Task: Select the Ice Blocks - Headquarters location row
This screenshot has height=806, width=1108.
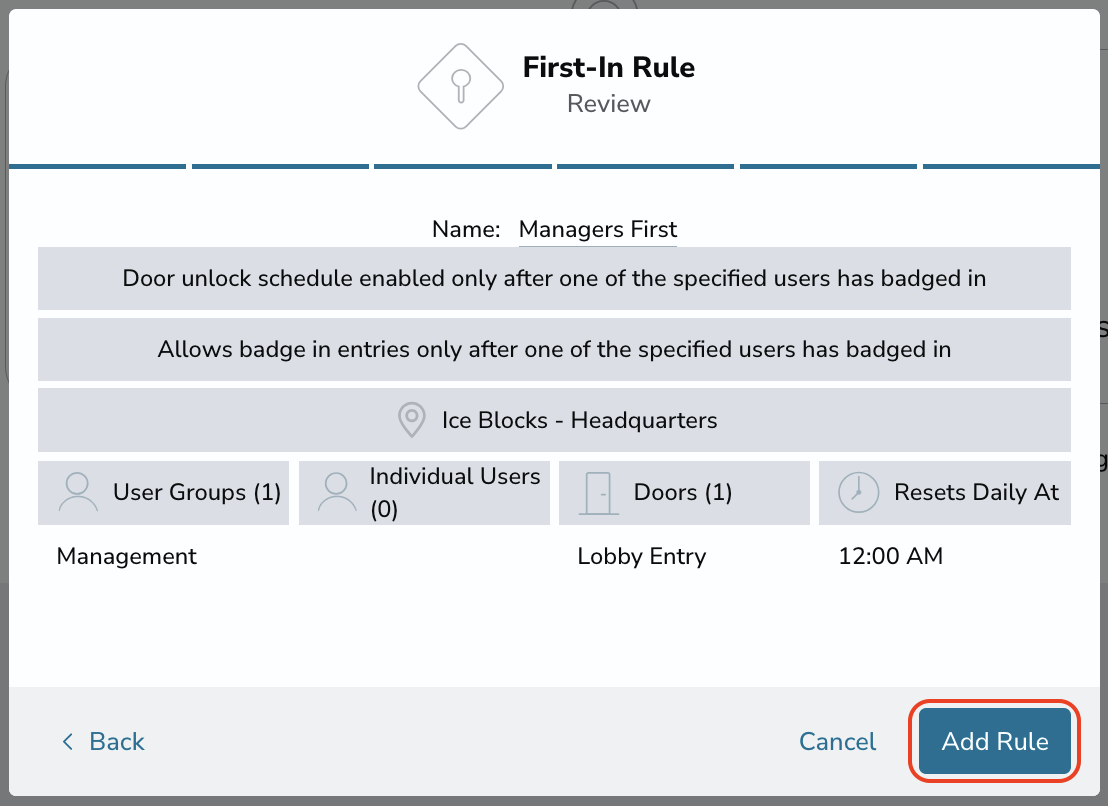Action: (x=554, y=420)
